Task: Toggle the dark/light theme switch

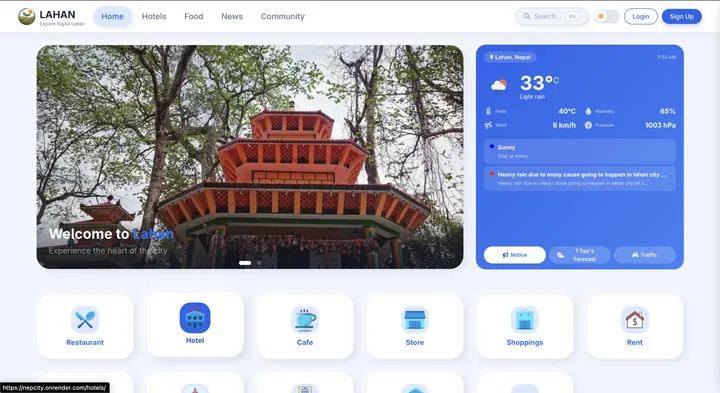Action: pyautogui.click(x=607, y=17)
